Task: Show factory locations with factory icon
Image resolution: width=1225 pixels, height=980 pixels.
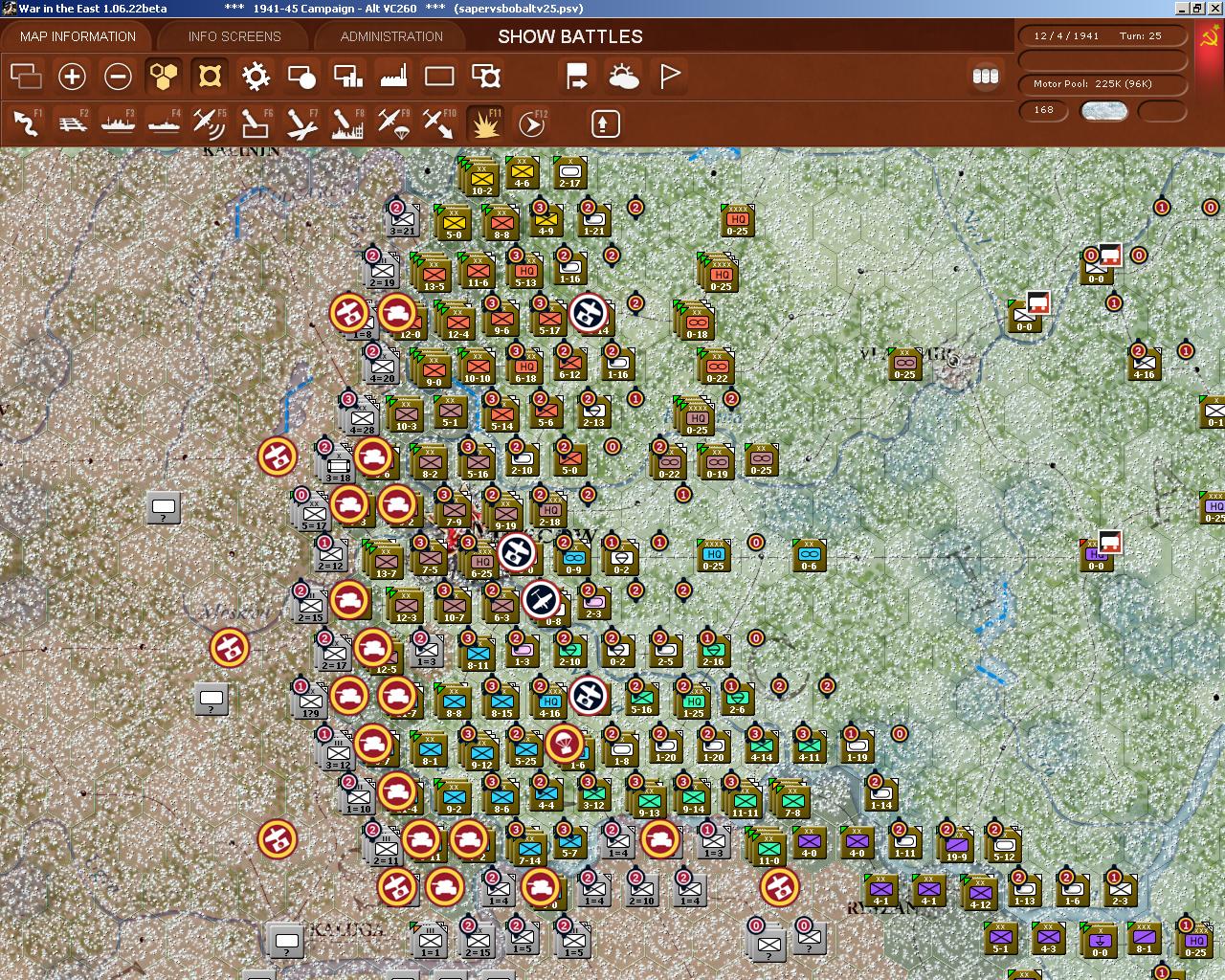Action: pyautogui.click(x=393, y=76)
